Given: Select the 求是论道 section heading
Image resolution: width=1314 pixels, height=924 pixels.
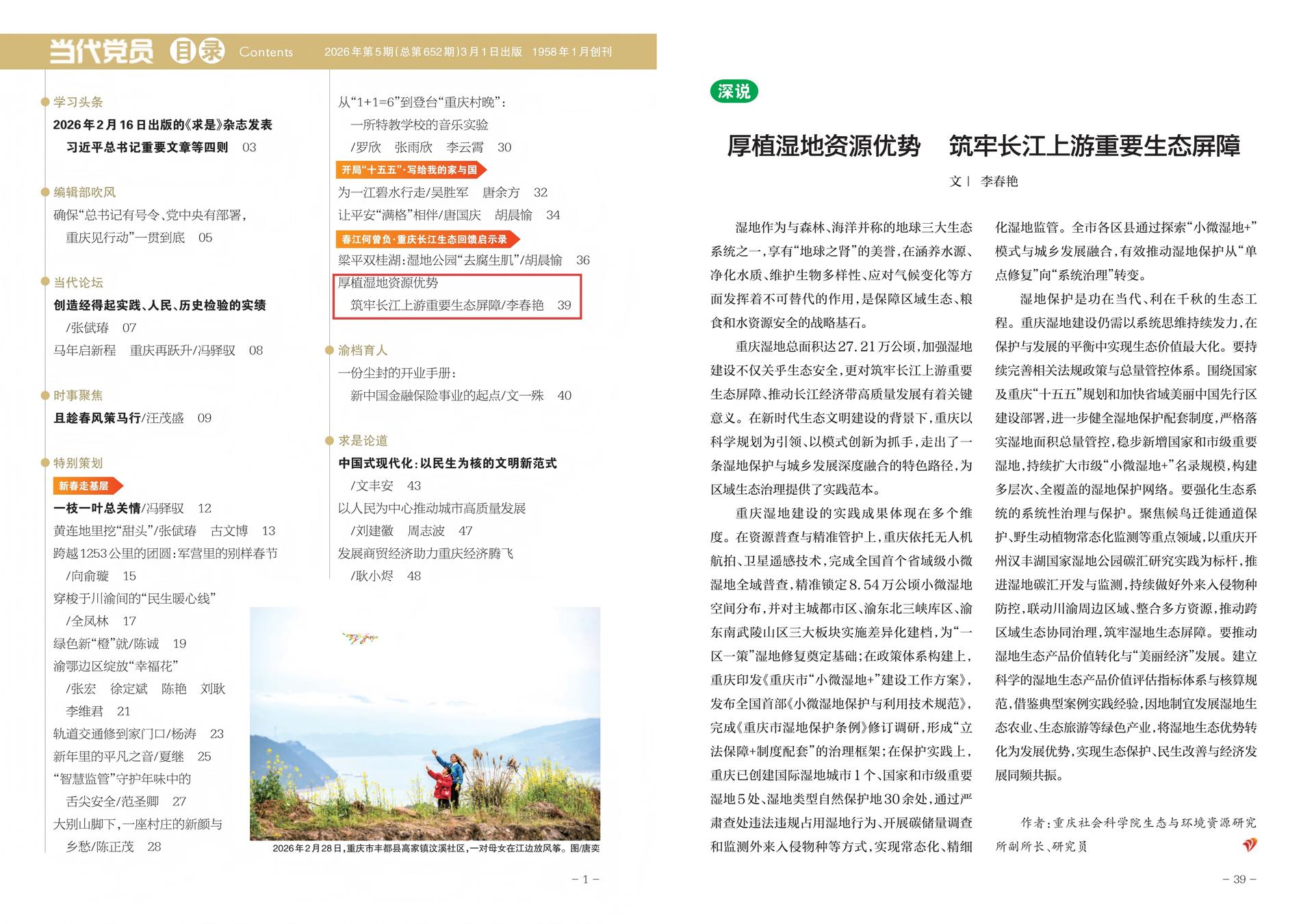Looking at the screenshot, I should point(363,441).
